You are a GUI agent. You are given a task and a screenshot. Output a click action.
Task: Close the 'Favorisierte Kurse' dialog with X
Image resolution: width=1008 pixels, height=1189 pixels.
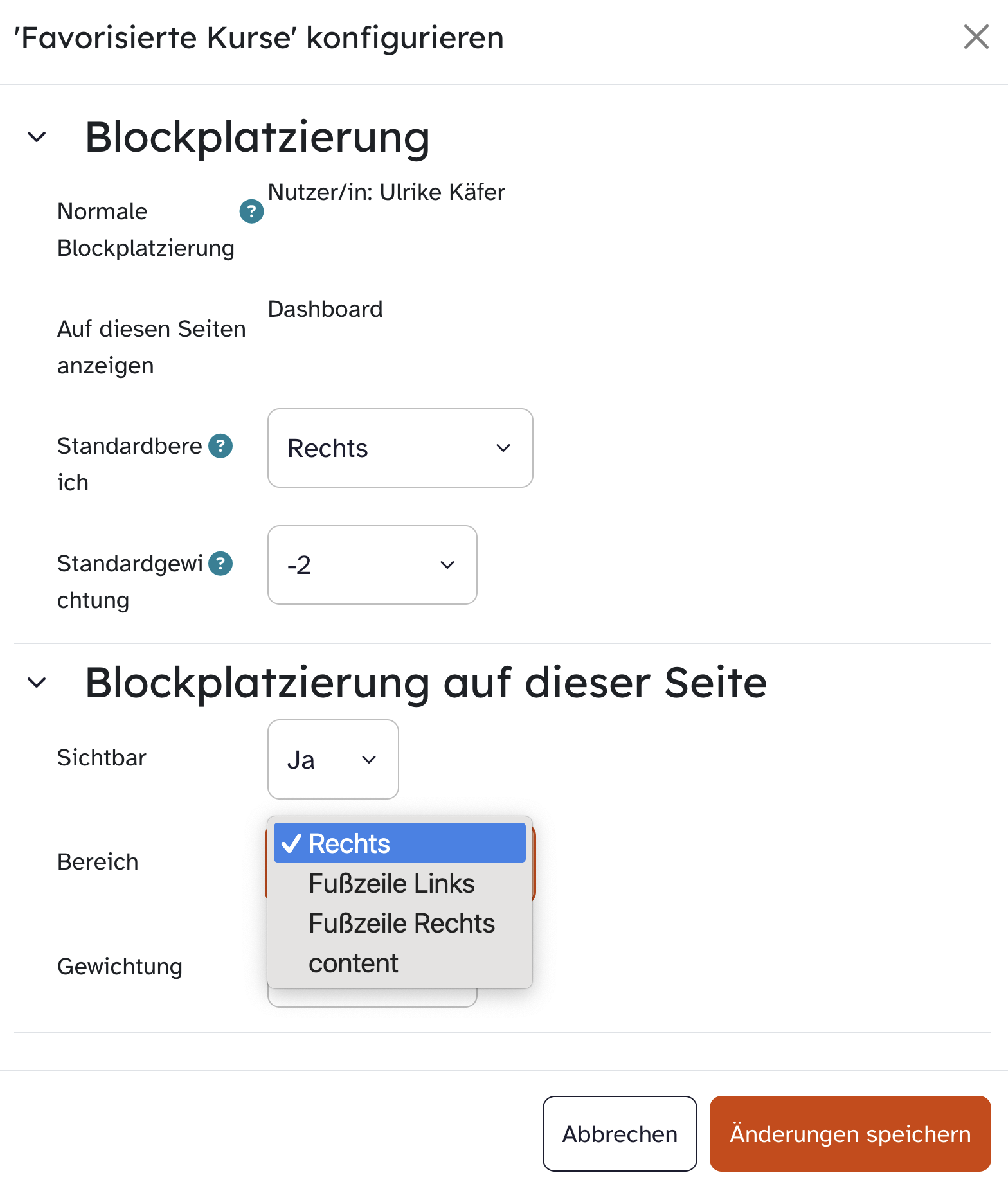976,37
